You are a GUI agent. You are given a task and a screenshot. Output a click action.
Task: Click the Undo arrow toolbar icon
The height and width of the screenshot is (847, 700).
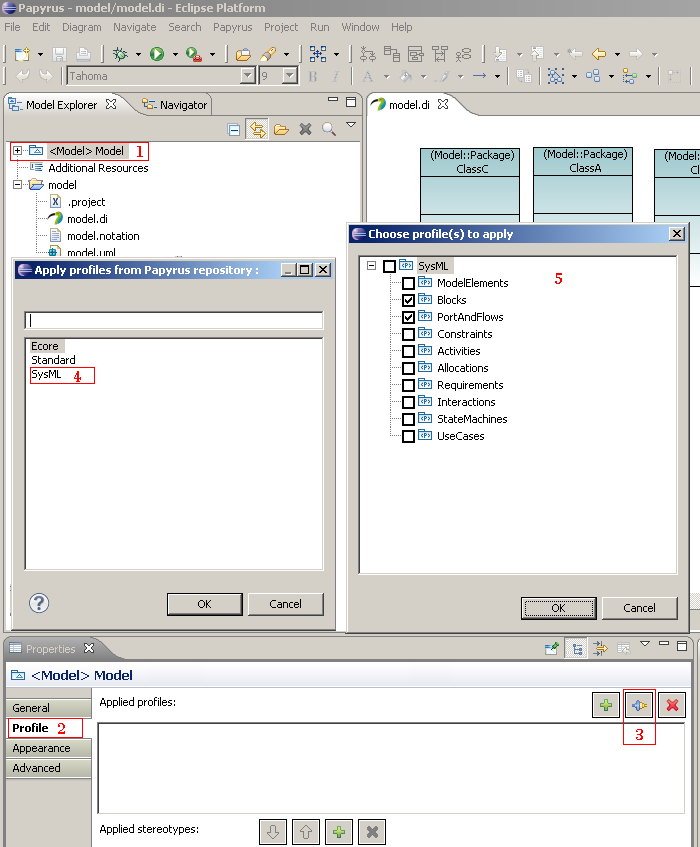click(x=23, y=76)
